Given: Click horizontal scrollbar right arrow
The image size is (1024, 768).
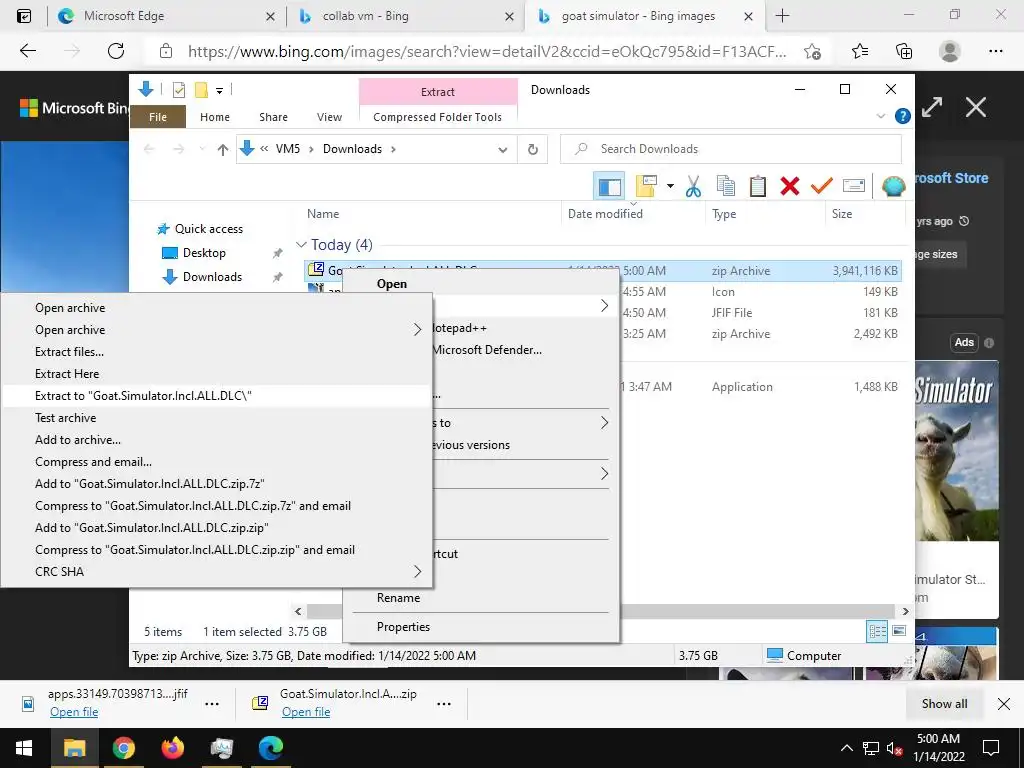Looking at the screenshot, I should point(905,611).
